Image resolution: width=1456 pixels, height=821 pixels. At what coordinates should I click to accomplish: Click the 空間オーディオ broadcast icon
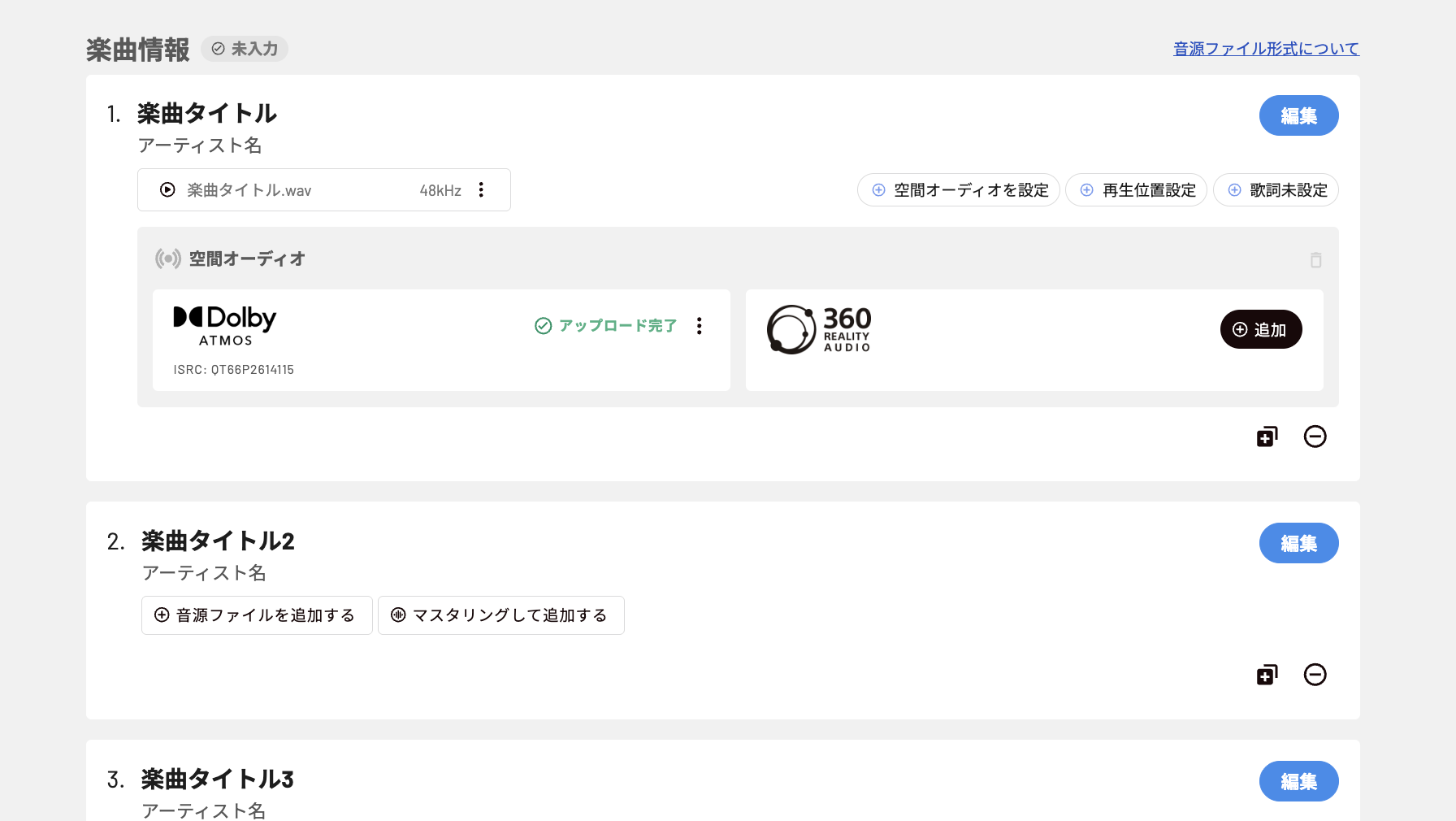point(168,259)
